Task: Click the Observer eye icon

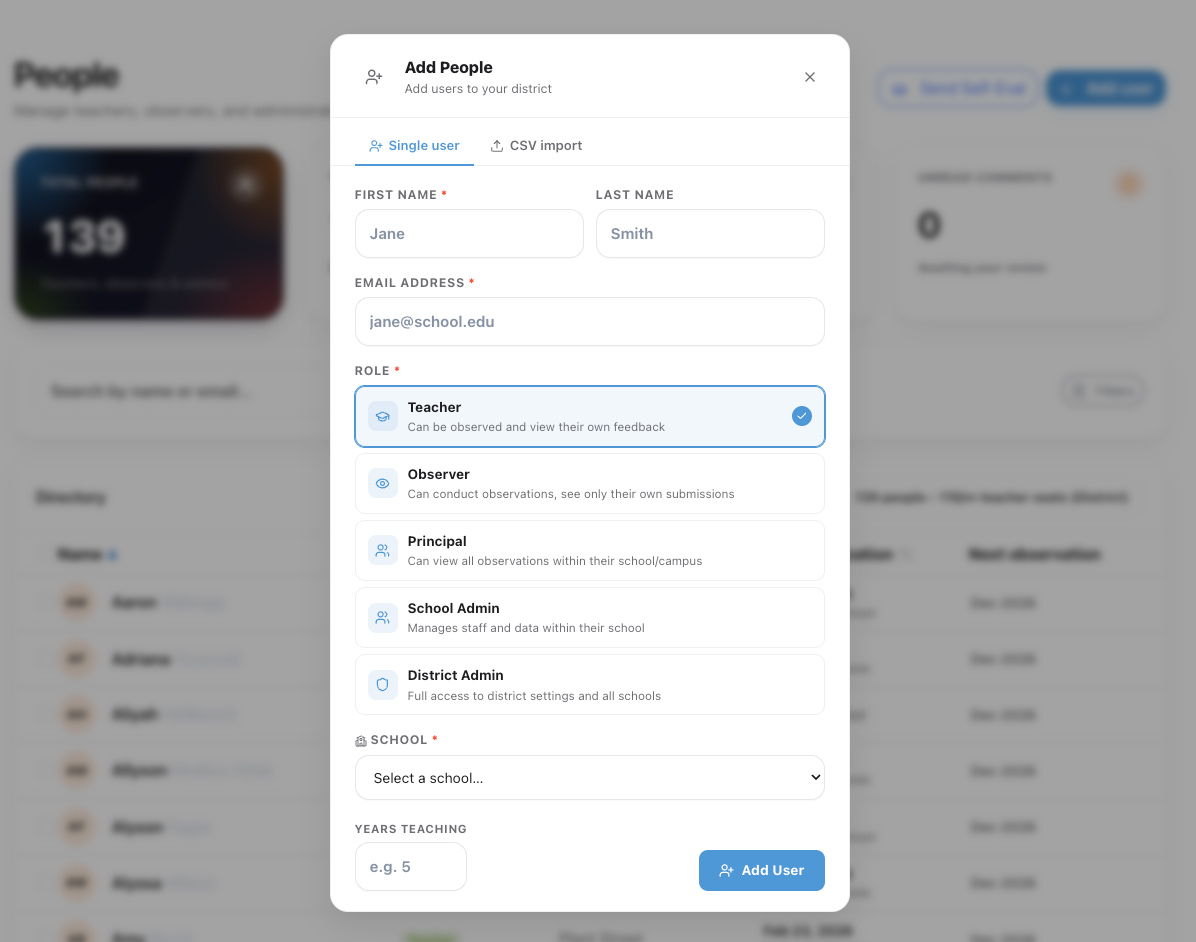Action: 383,484
